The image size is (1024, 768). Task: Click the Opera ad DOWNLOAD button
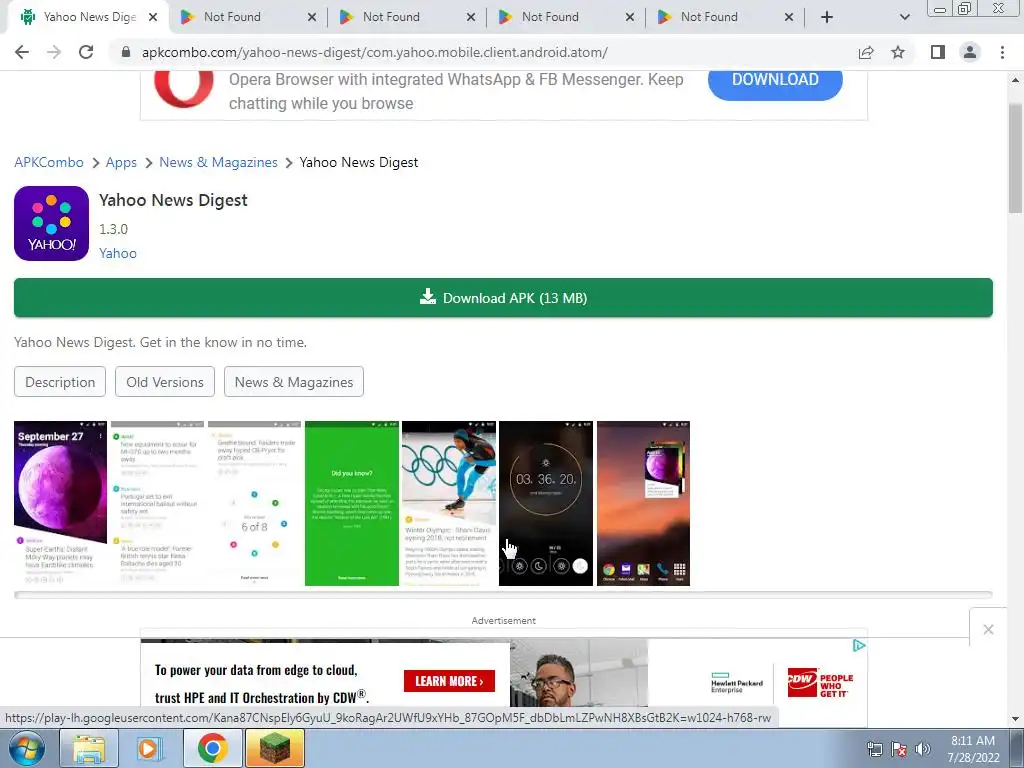click(775, 80)
